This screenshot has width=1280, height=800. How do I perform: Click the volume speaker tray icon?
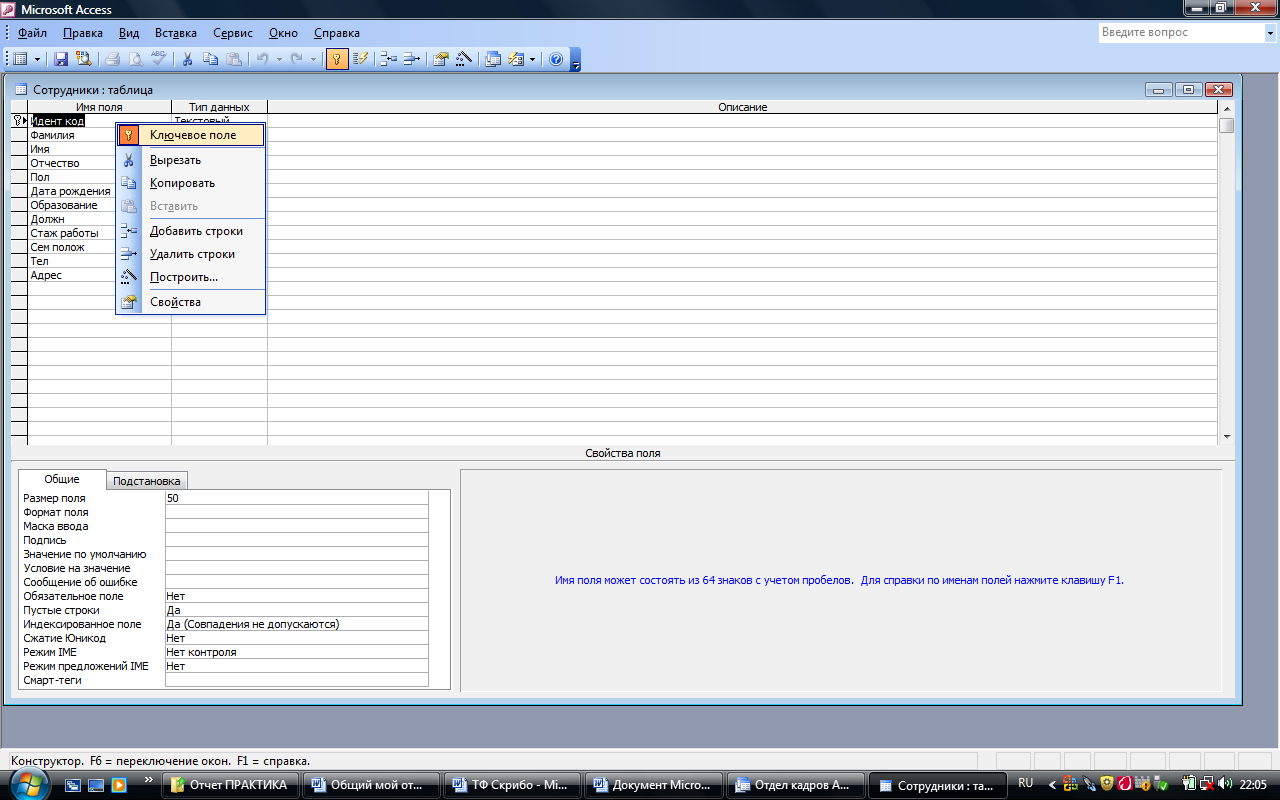tap(1225, 783)
